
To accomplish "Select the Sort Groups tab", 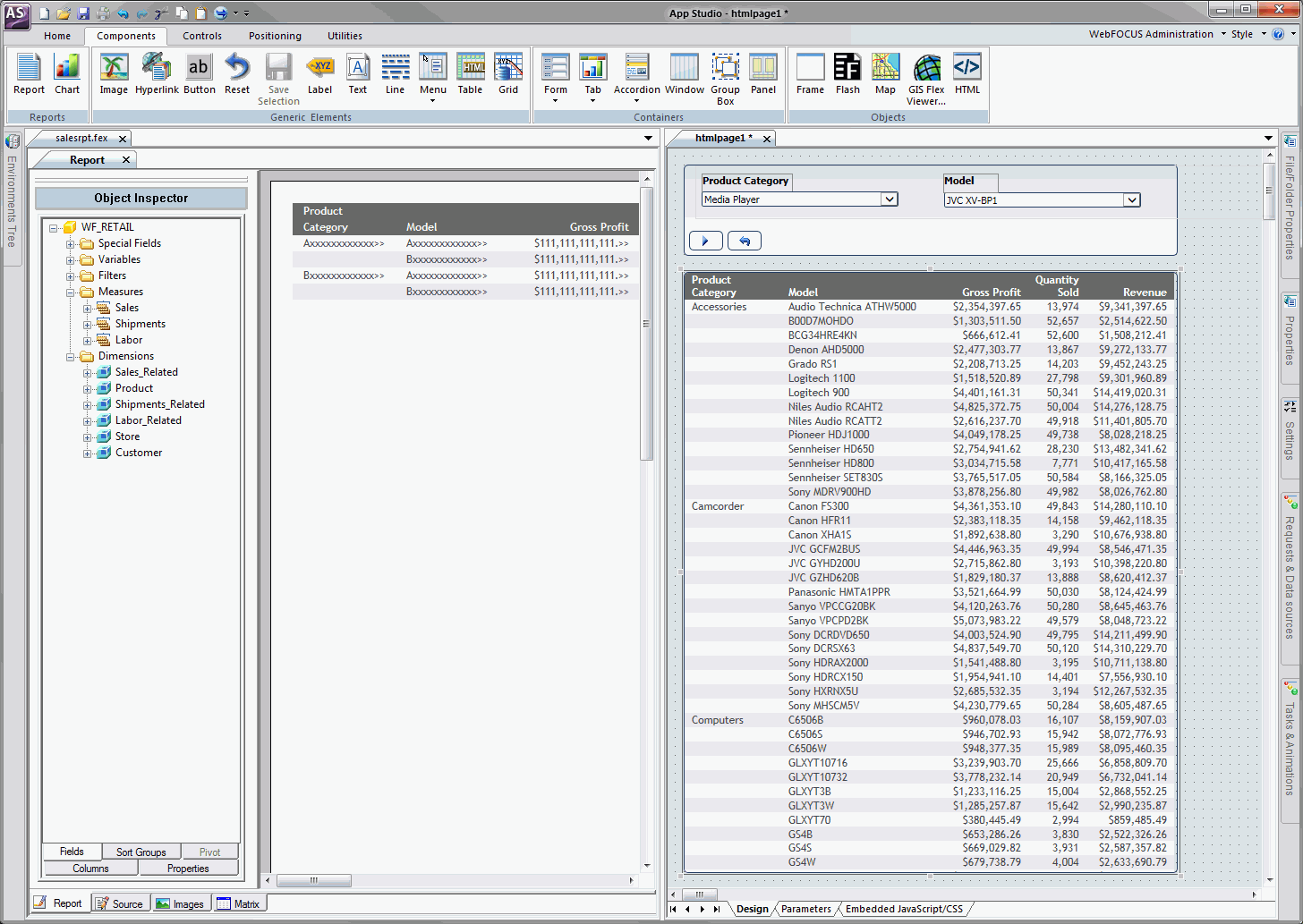I will point(141,852).
